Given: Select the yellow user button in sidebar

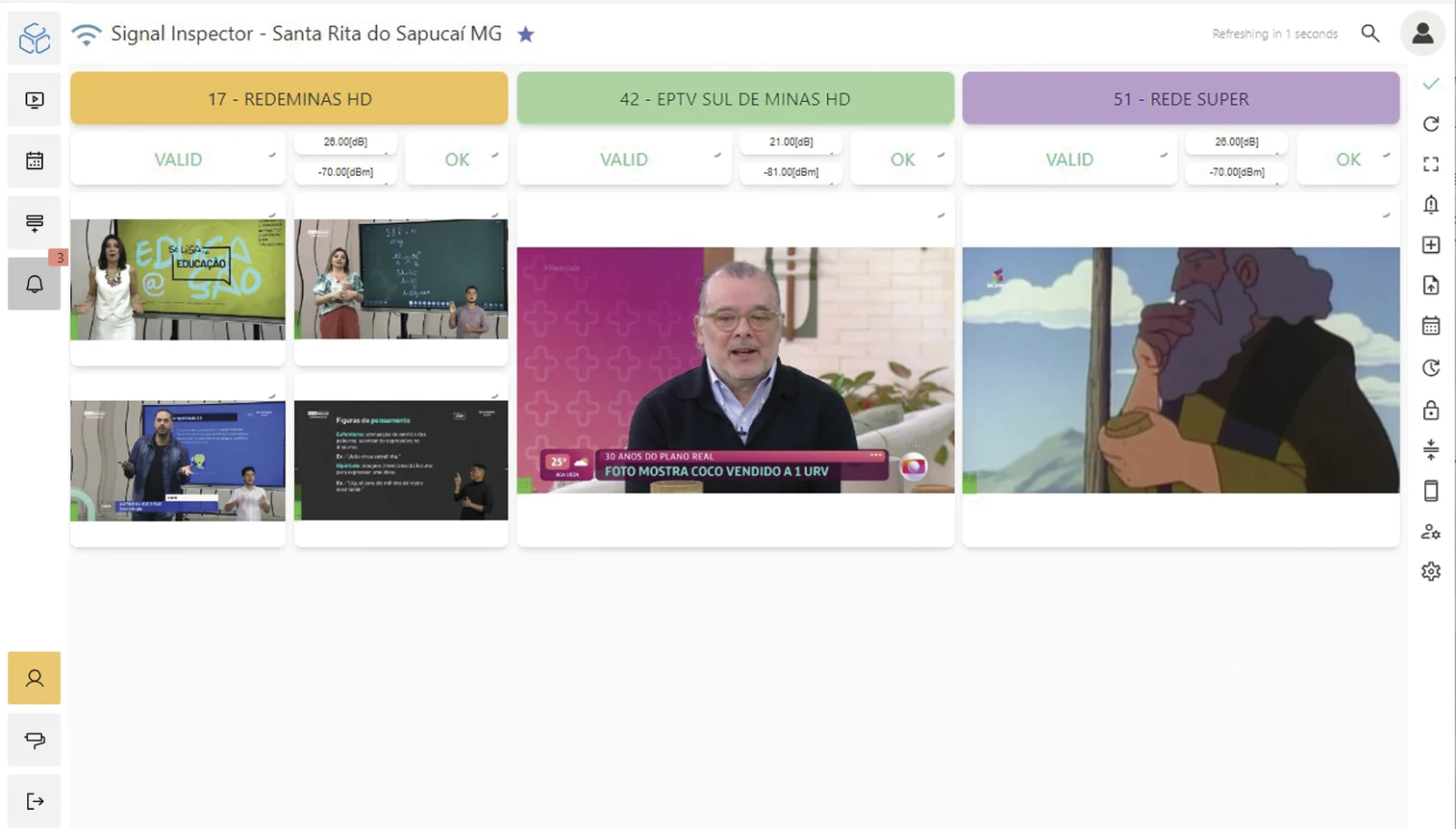Looking at the screenshot, I should (x=35, y=678).
